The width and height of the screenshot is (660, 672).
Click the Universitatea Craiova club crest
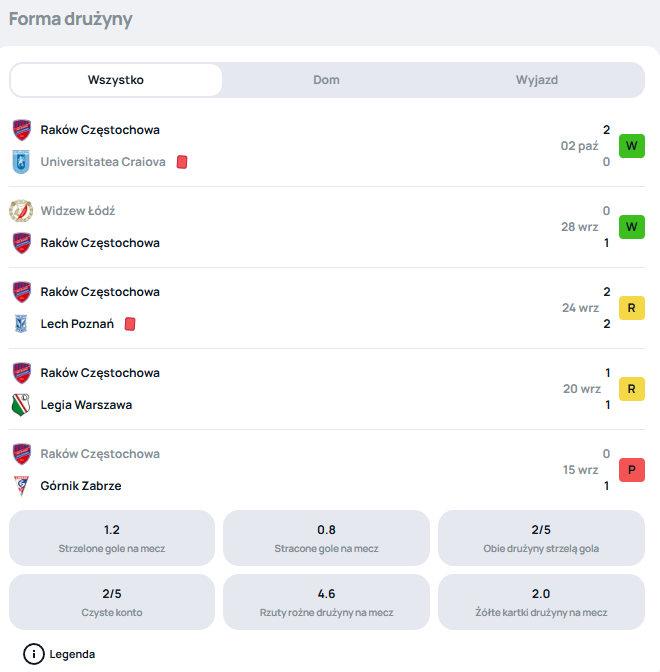pyautogui.click(x=21, y=162)
